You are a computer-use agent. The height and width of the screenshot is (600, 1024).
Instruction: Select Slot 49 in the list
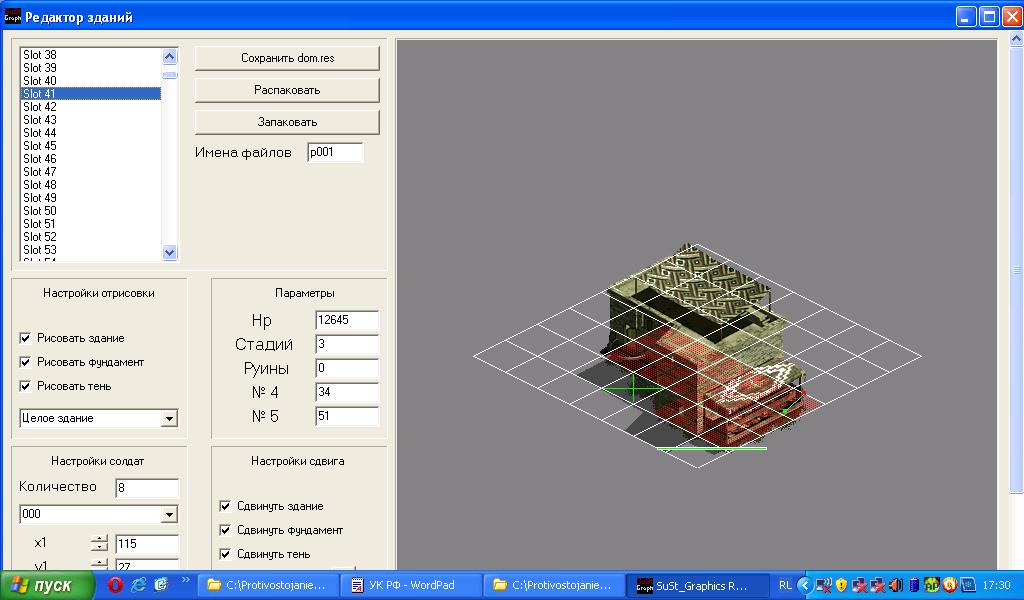pos(91,198)
